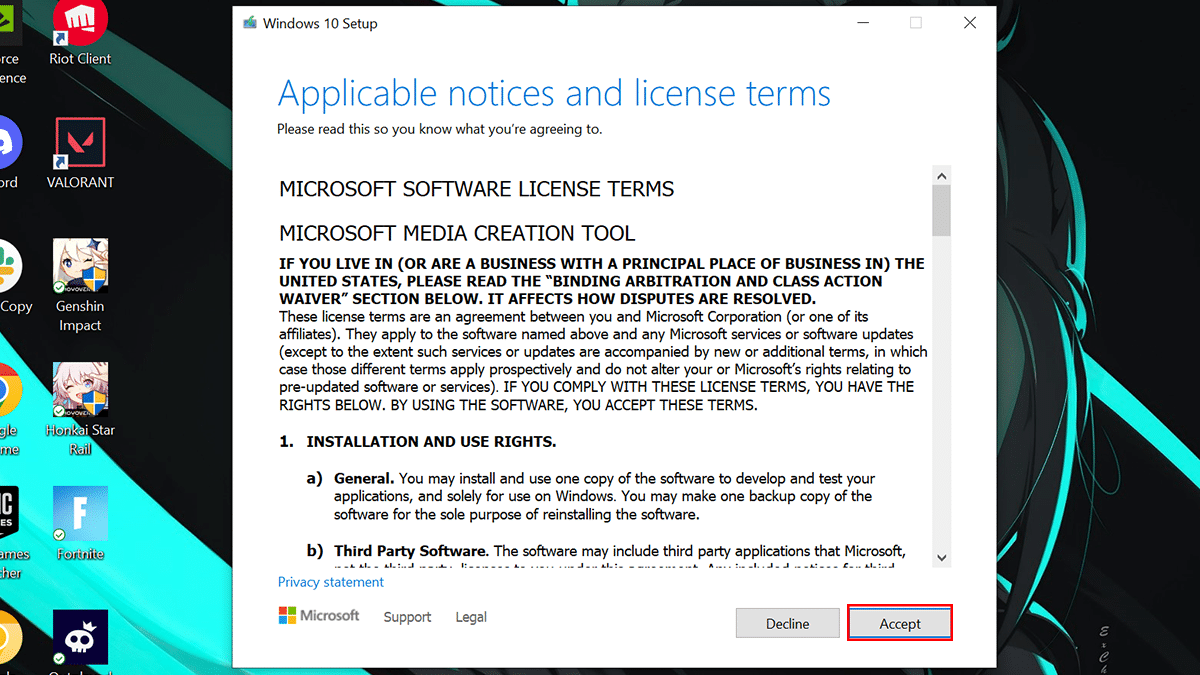The image size is (1200, 675).
Task: Click the Google Chrome desktop icon
Action: 8,390
